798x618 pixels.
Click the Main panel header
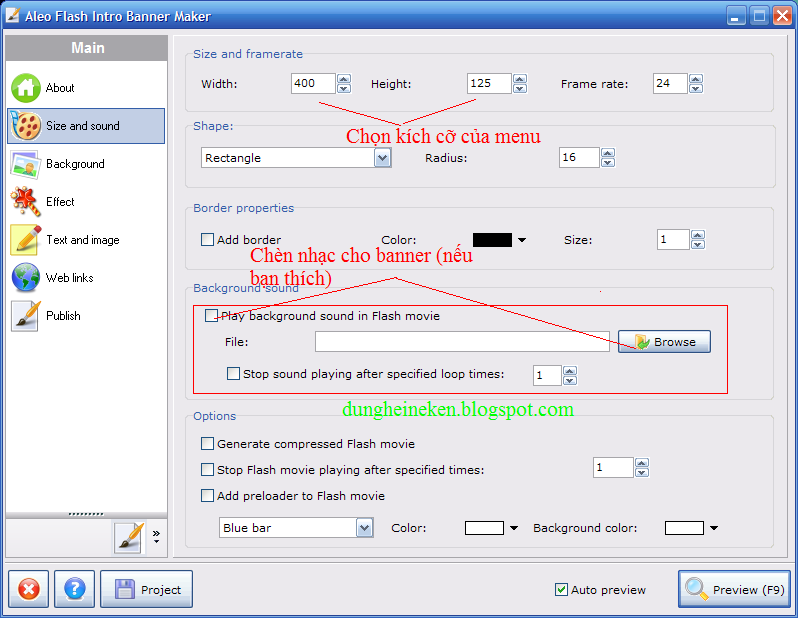tap(87, 48)
